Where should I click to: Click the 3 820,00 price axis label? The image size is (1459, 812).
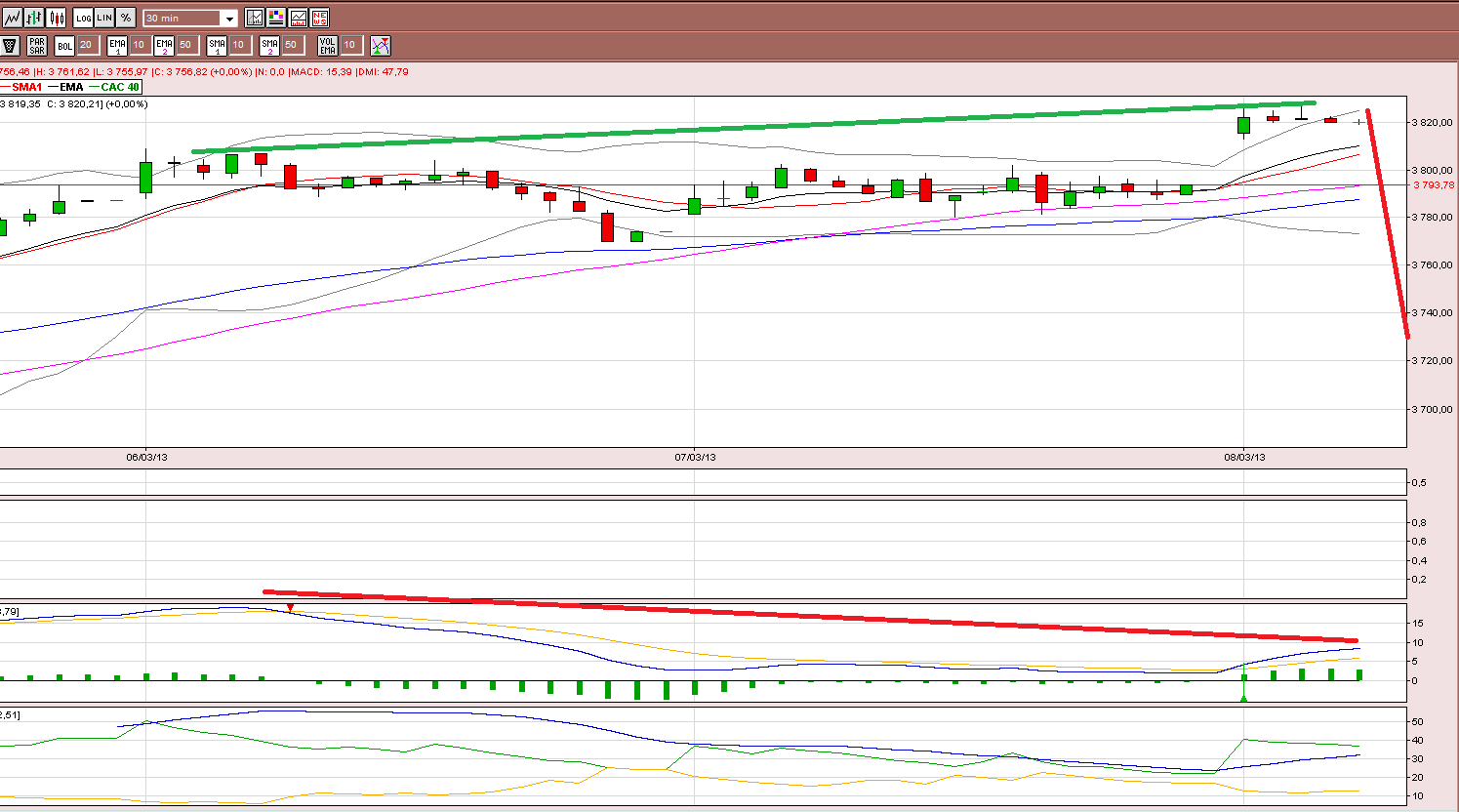(1433, 122)
